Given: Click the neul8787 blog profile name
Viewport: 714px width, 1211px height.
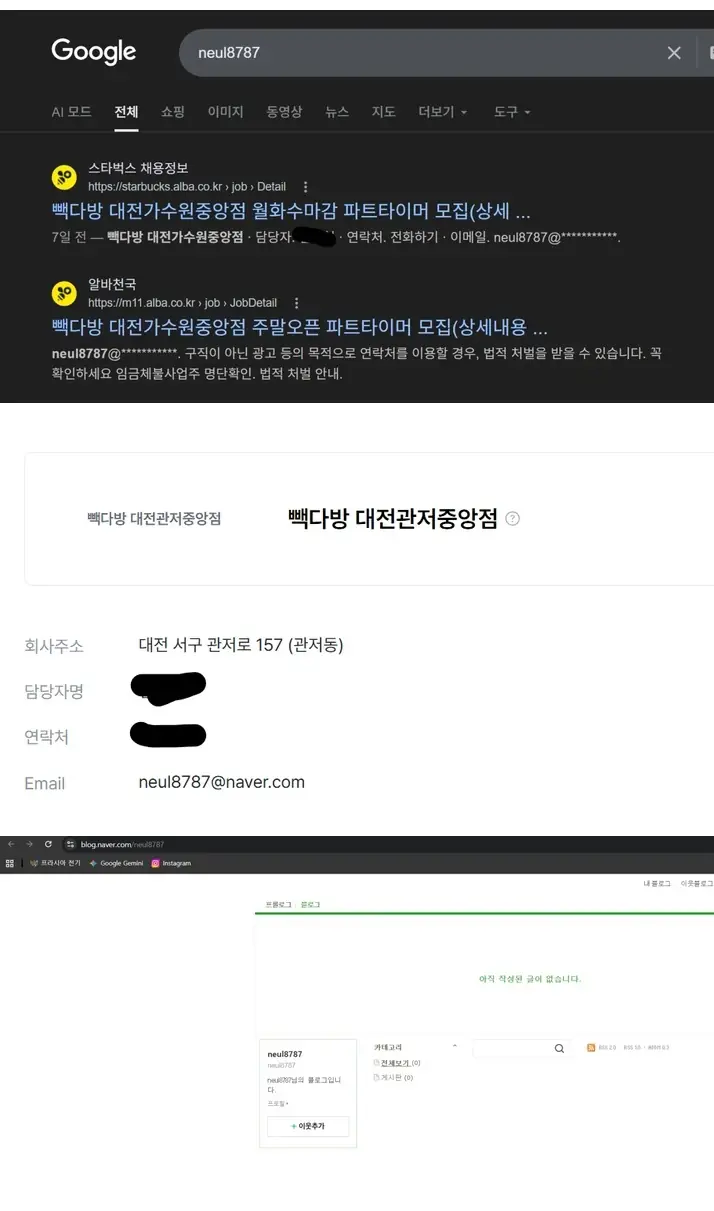Looking at the screenshot, I should tap(285, 1054).
